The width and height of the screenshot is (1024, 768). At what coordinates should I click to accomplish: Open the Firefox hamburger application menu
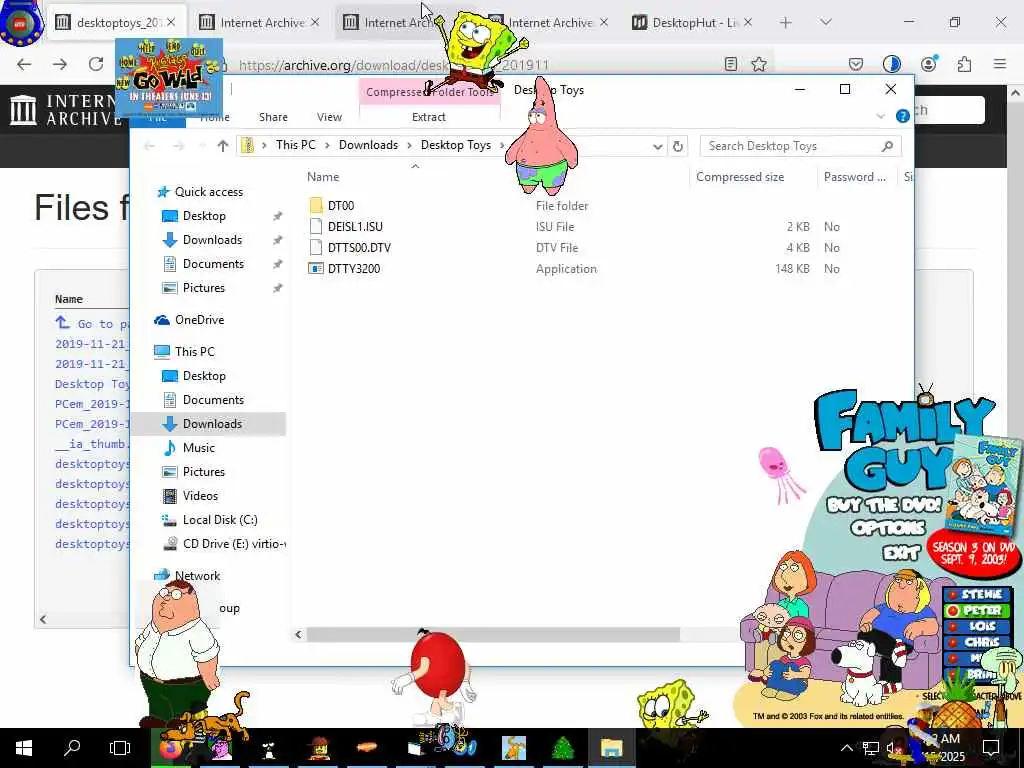1000,64
